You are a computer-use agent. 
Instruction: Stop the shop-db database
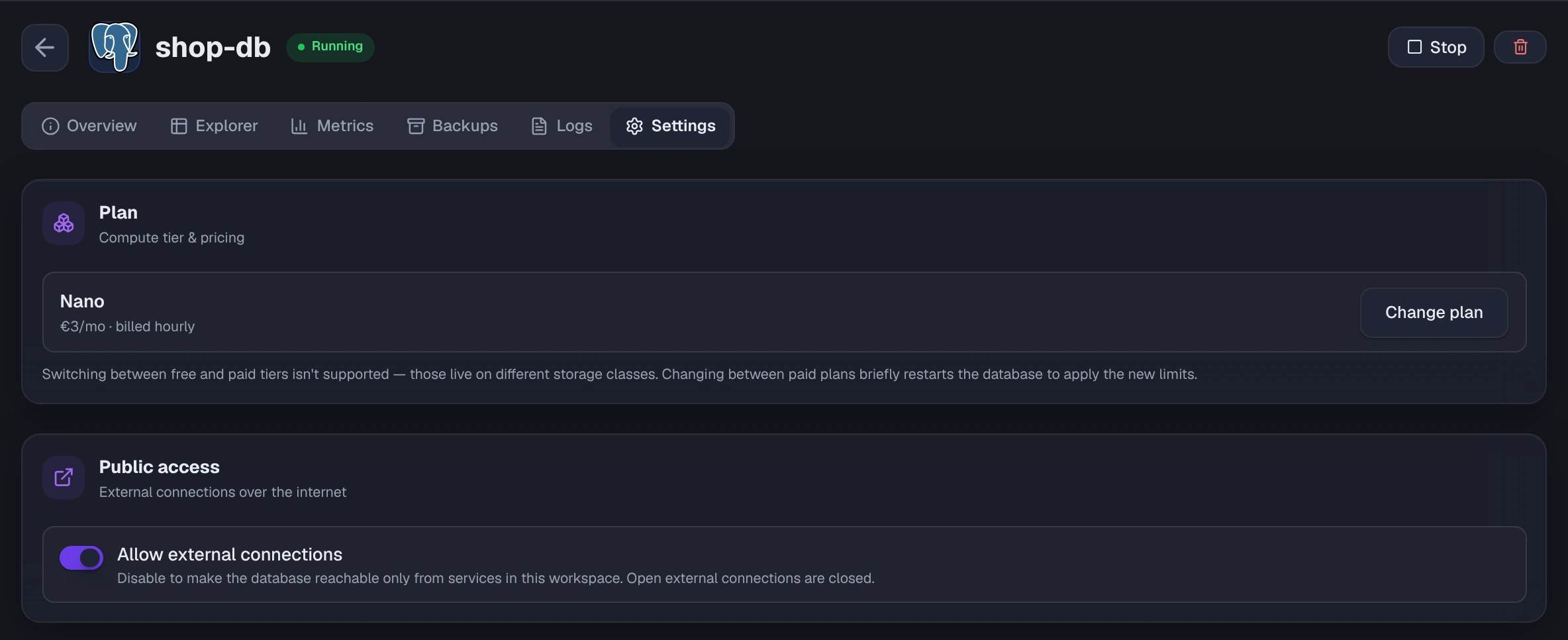(x=1436, y=47)
